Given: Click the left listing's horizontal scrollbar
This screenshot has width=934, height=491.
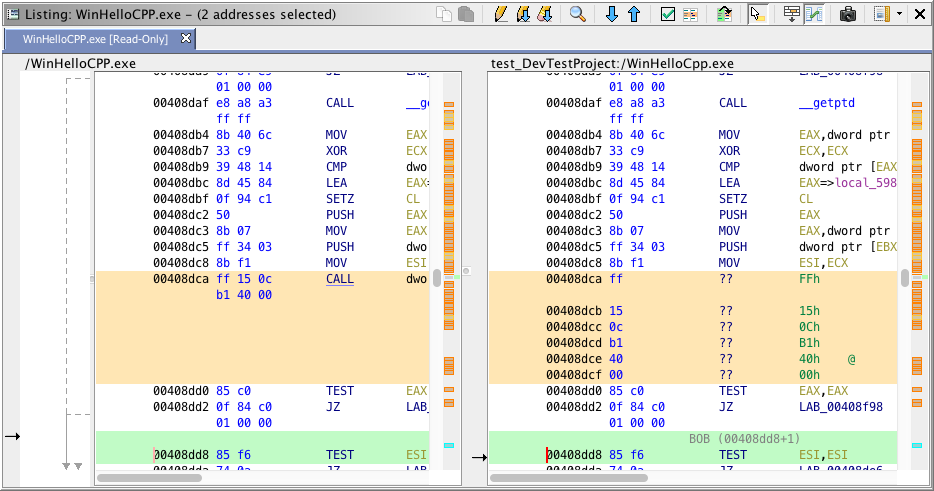Looking at the screenshot, I should coord(149,478).
